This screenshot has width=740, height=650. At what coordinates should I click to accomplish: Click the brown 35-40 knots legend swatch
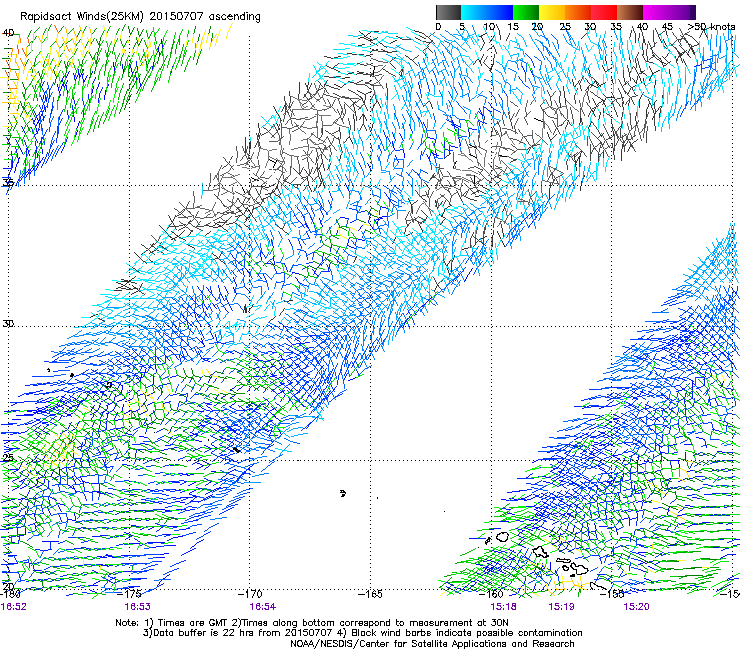(x=631, y=12)
